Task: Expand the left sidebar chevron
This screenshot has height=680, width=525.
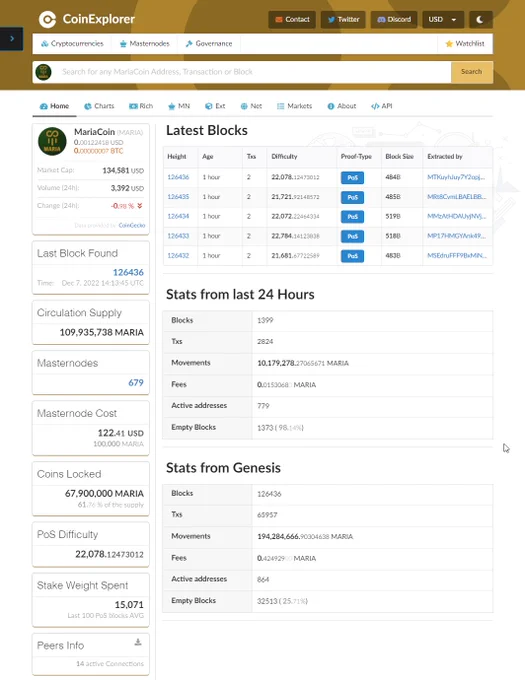Action: click(12, 39)
